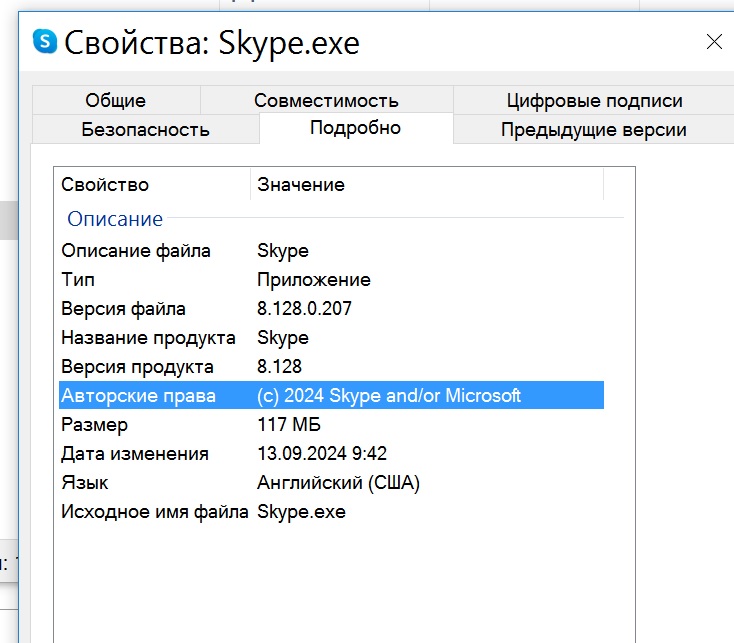Select the Подробно tab
This screenshot has height=643, width=734.
(x=356, y=128)
